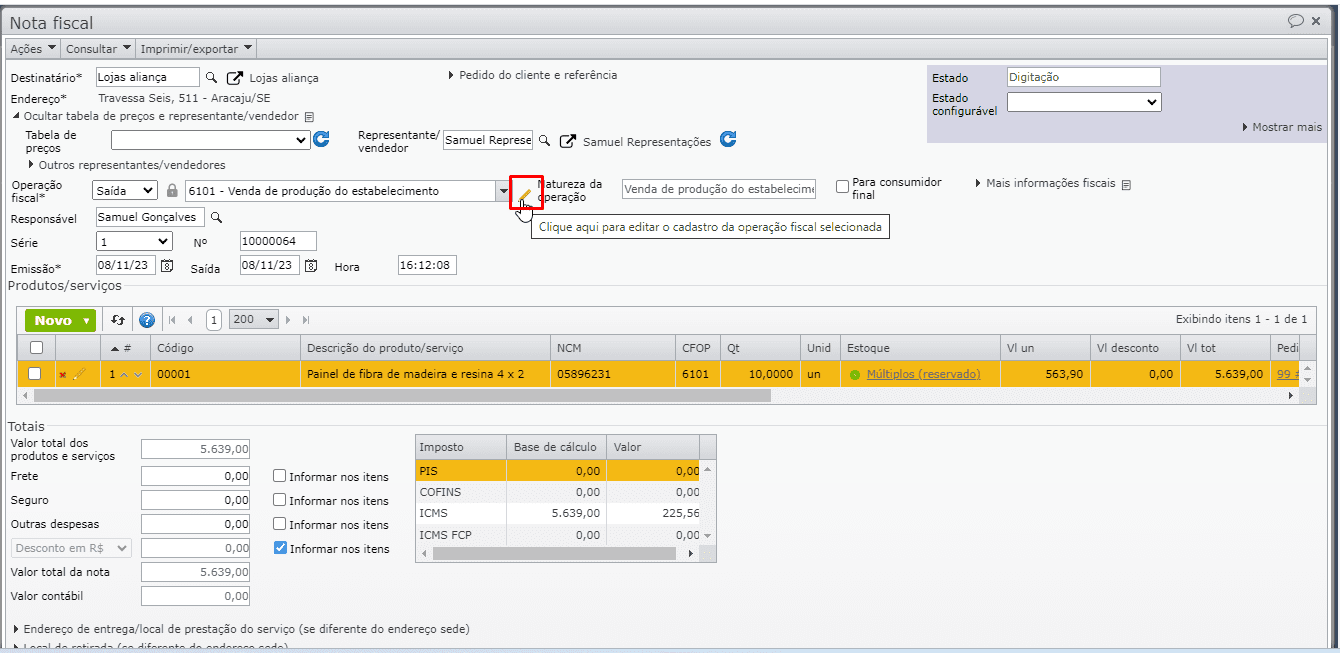1340x653 pixels.
Task: Delete item 00001 with red X
Action: 63,374
